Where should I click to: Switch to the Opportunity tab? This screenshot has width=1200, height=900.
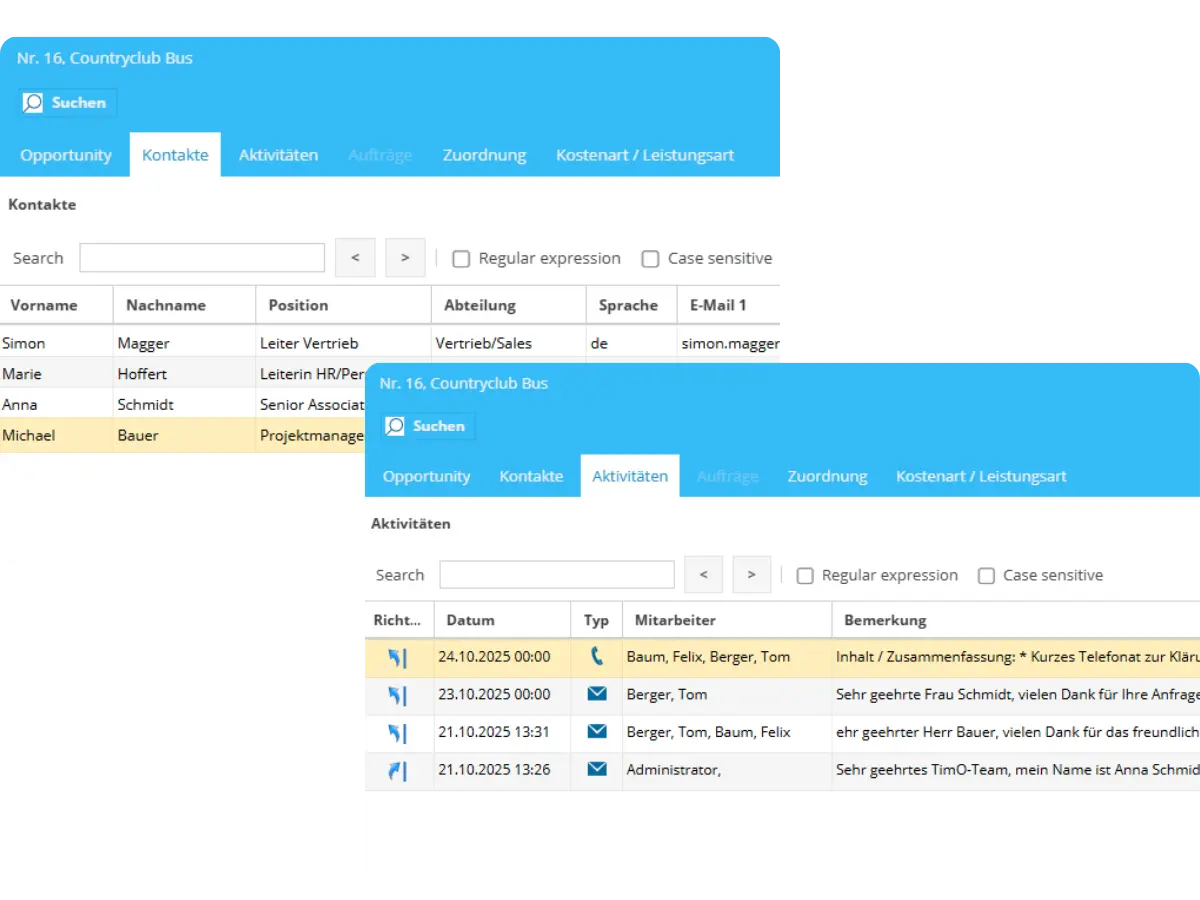tap(426, 476)
